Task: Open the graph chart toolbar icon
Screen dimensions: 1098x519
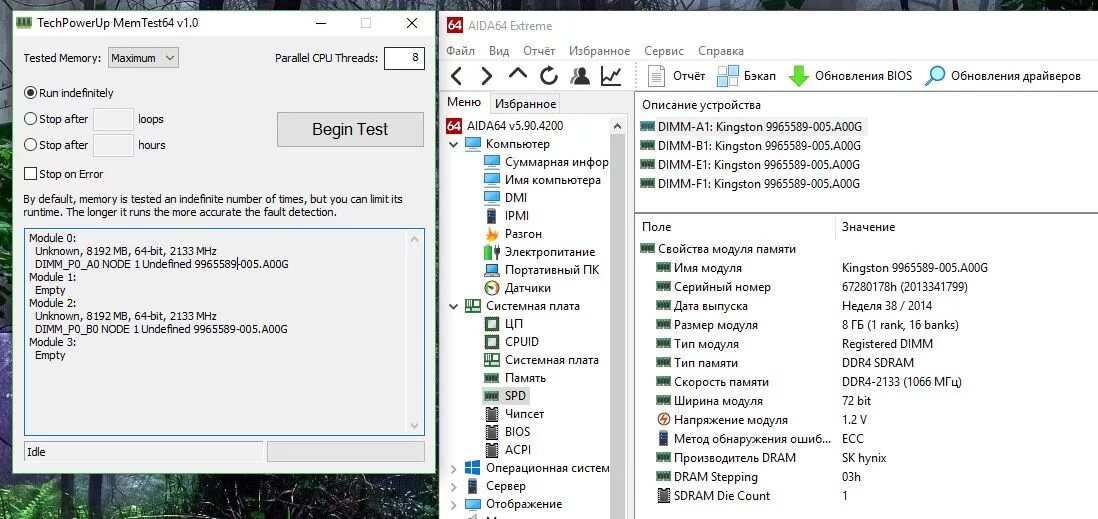Action: click(x=611, y=76)
